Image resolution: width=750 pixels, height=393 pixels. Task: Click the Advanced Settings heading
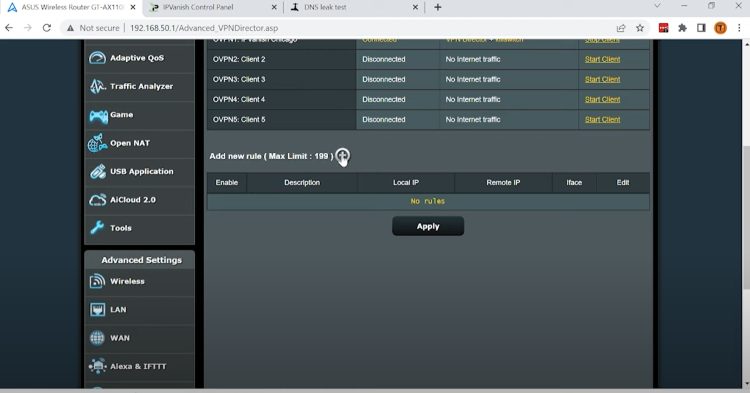pos(142,260)
